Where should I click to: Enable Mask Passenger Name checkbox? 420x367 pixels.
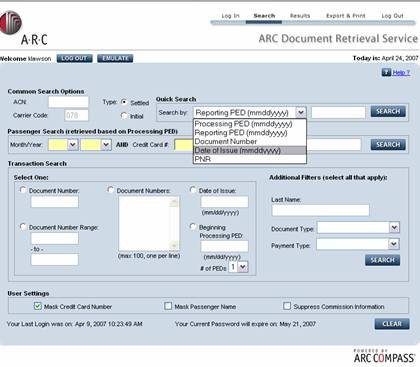click(168, 306)
